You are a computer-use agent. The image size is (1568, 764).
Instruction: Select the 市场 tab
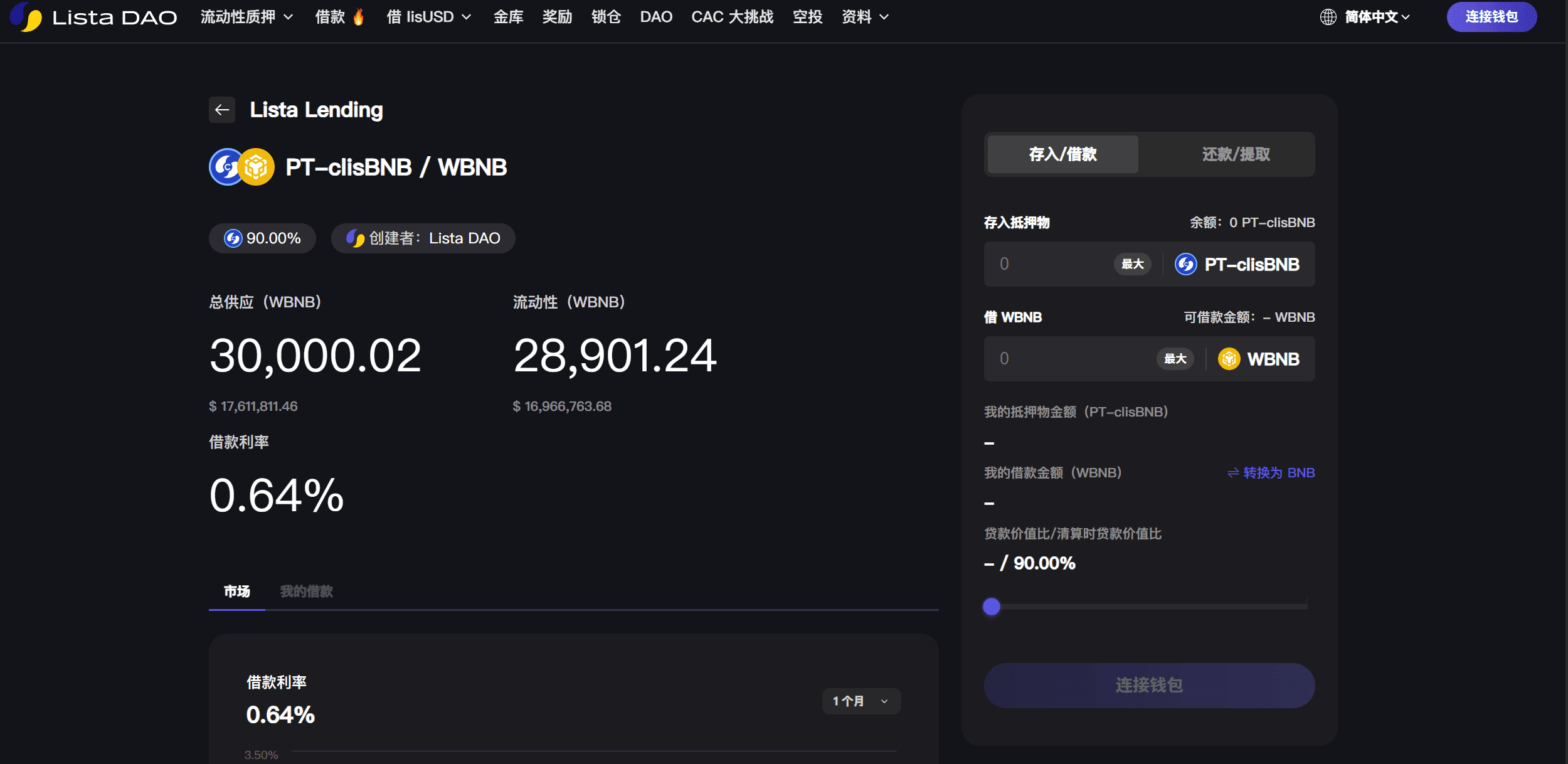click(236, 592)
